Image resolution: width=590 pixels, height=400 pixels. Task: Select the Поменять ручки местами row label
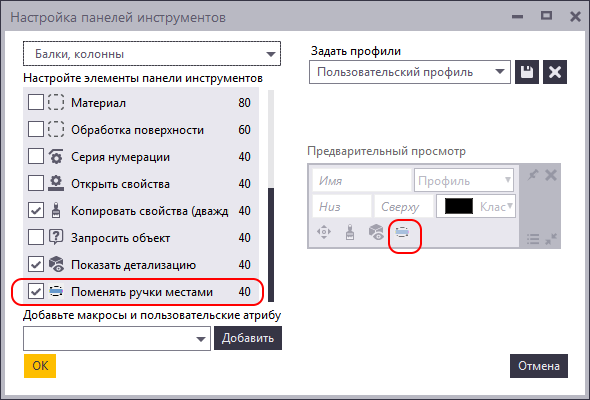(x=142, y=292)
